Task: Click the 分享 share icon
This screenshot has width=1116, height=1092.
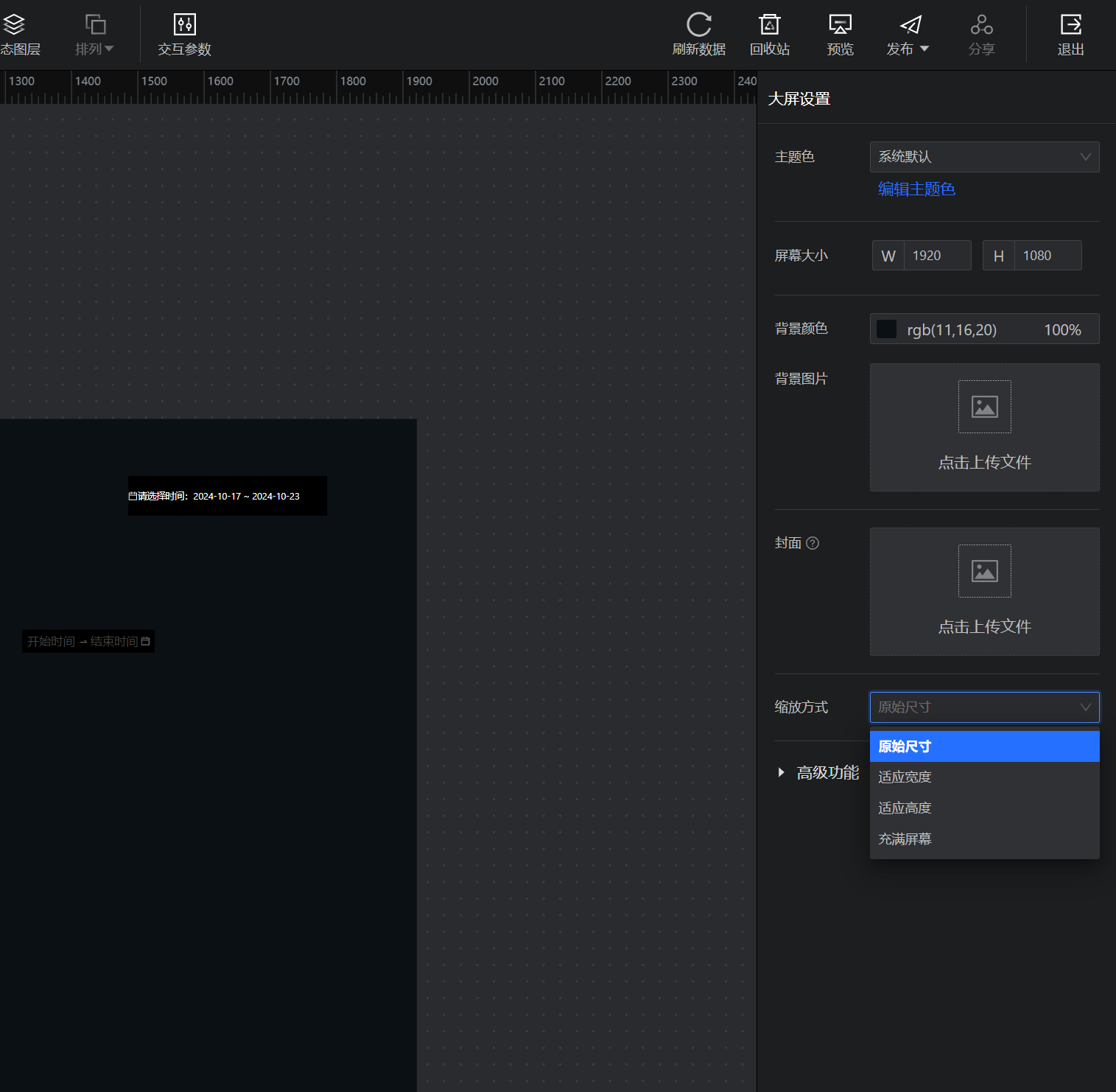Action: click(981, 25)
